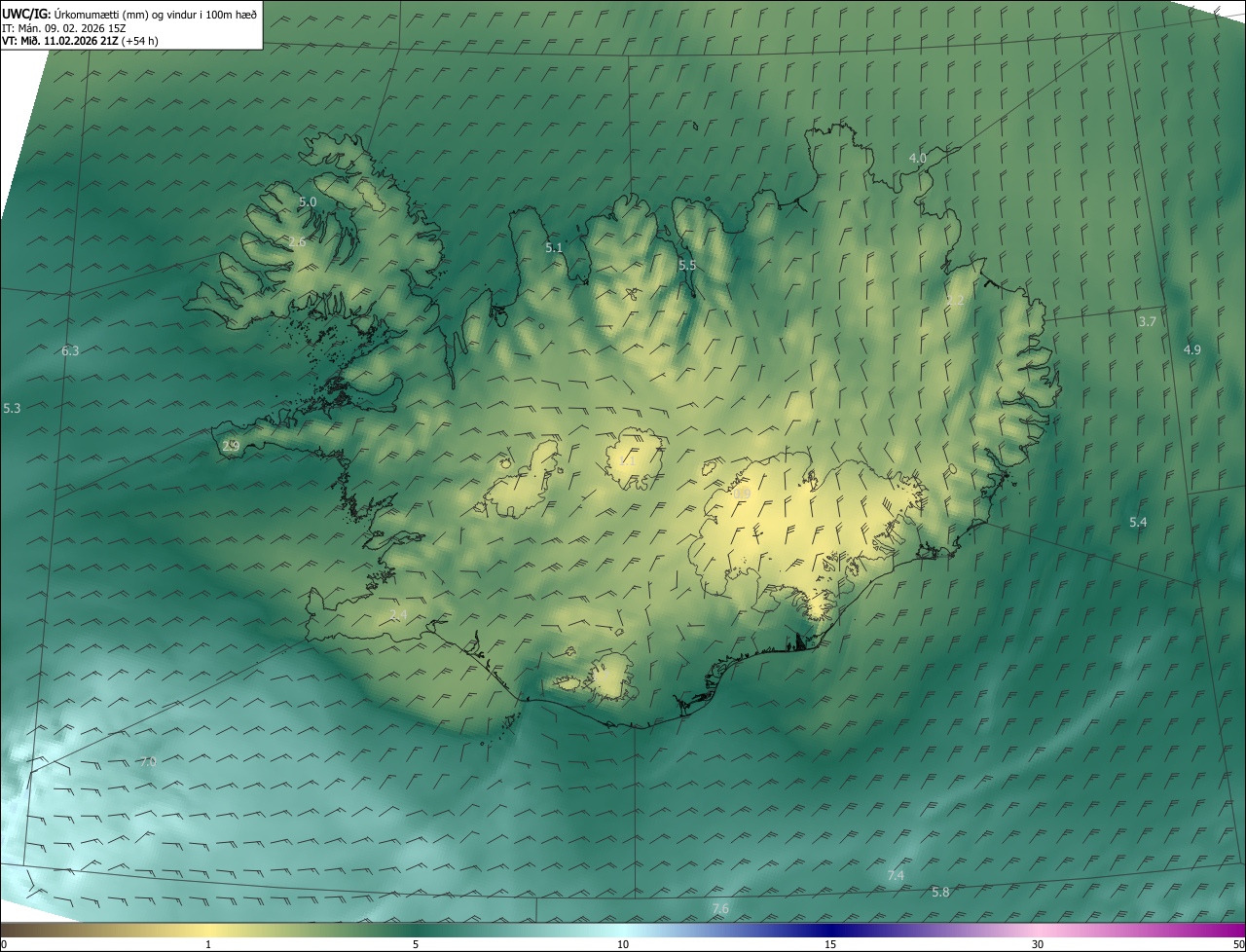
Task: Click the color scale tick label 15
Action: pos(830,944)
